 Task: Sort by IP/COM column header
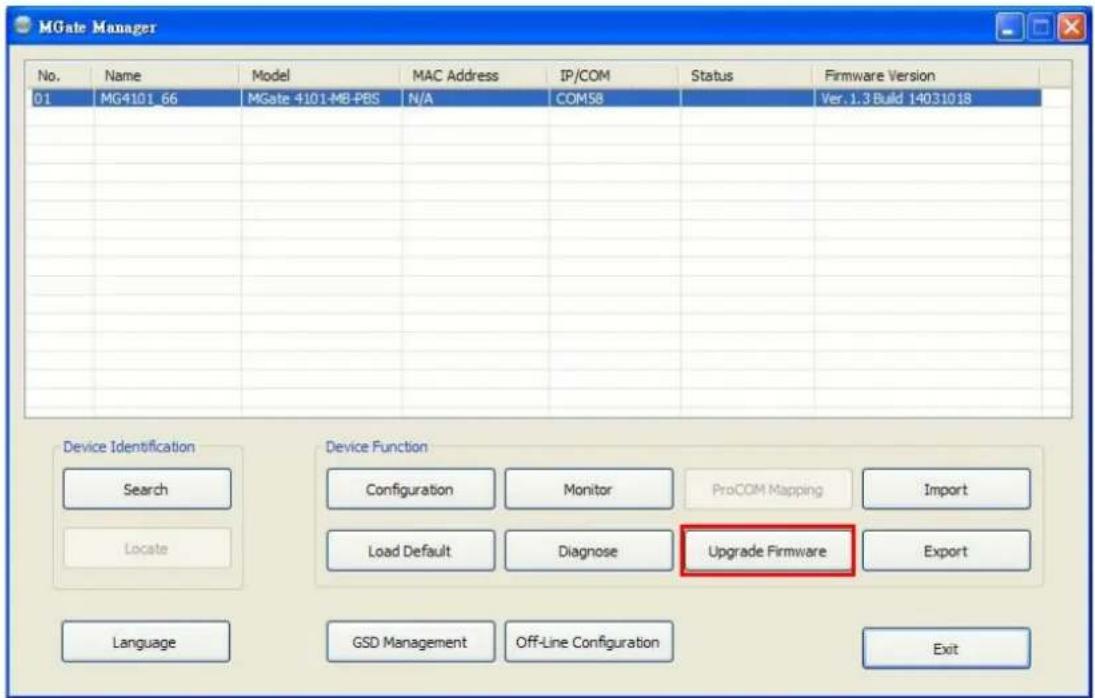(613, 75)
